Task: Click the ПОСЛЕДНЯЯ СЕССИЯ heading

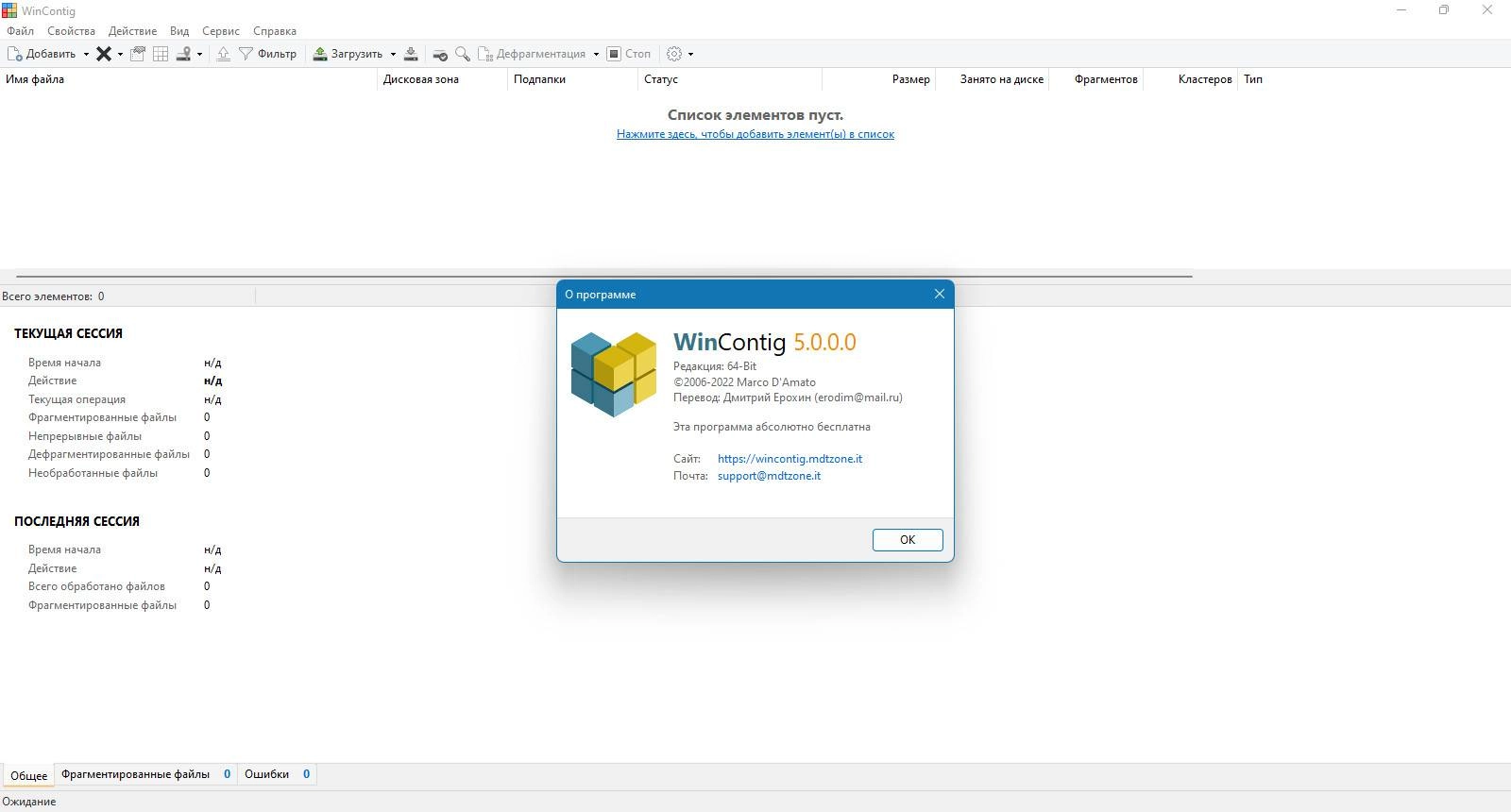Action: (x=76, y=521)
